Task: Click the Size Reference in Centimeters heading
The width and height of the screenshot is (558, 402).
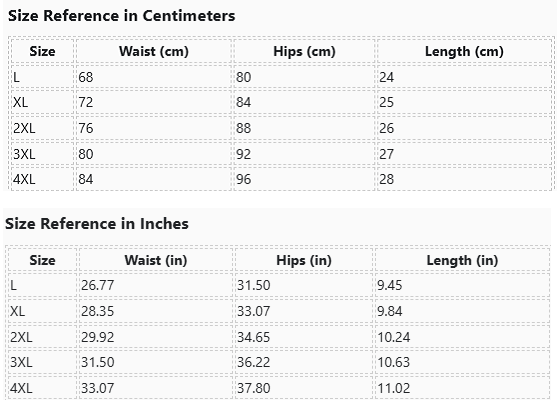Action: (x=121, y=16)
